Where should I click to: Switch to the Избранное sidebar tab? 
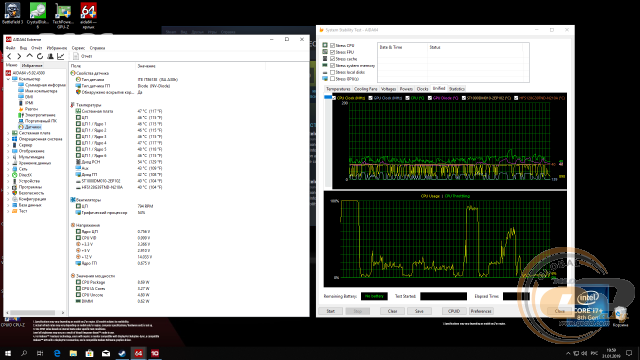[x=32, y=65]
